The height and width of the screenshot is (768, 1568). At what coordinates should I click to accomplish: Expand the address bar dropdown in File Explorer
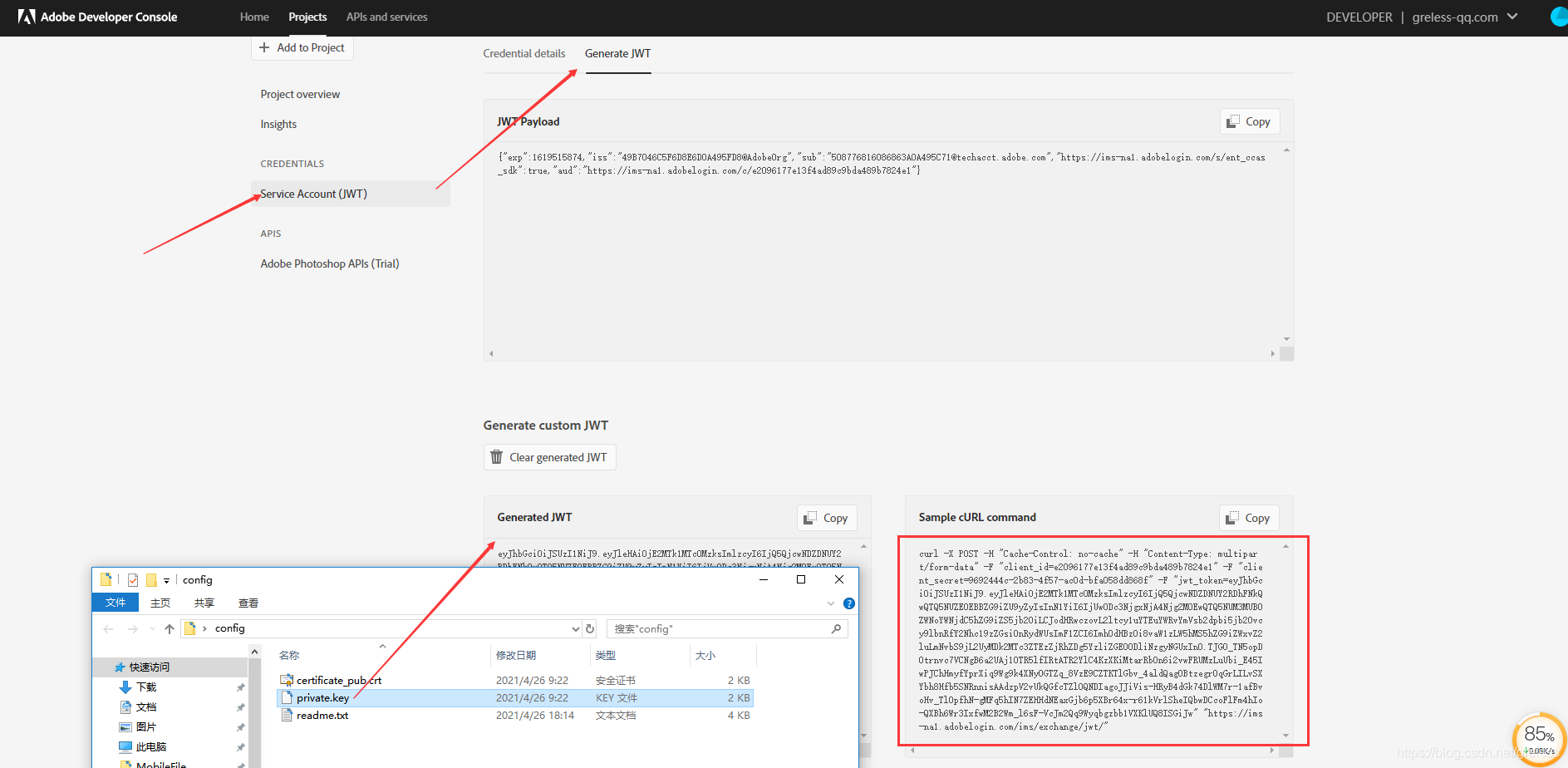click(574, 628)
